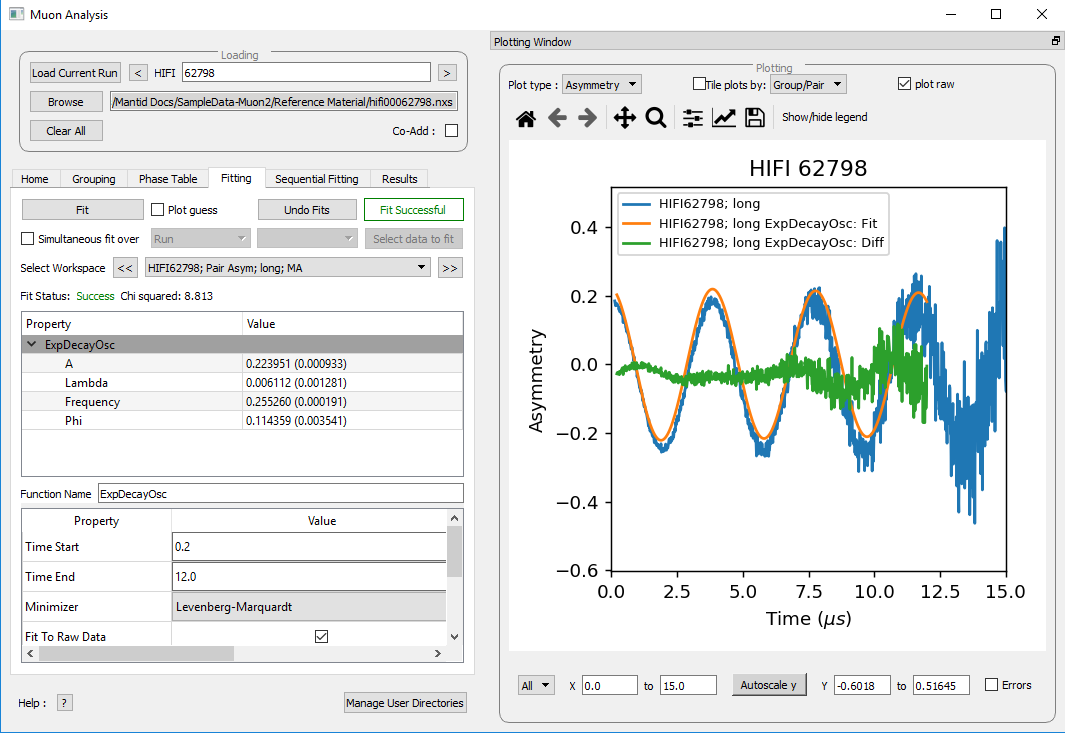Open the edit axis curve options icon
This screenshot has height=733, width=1065.
click(724, 118)
